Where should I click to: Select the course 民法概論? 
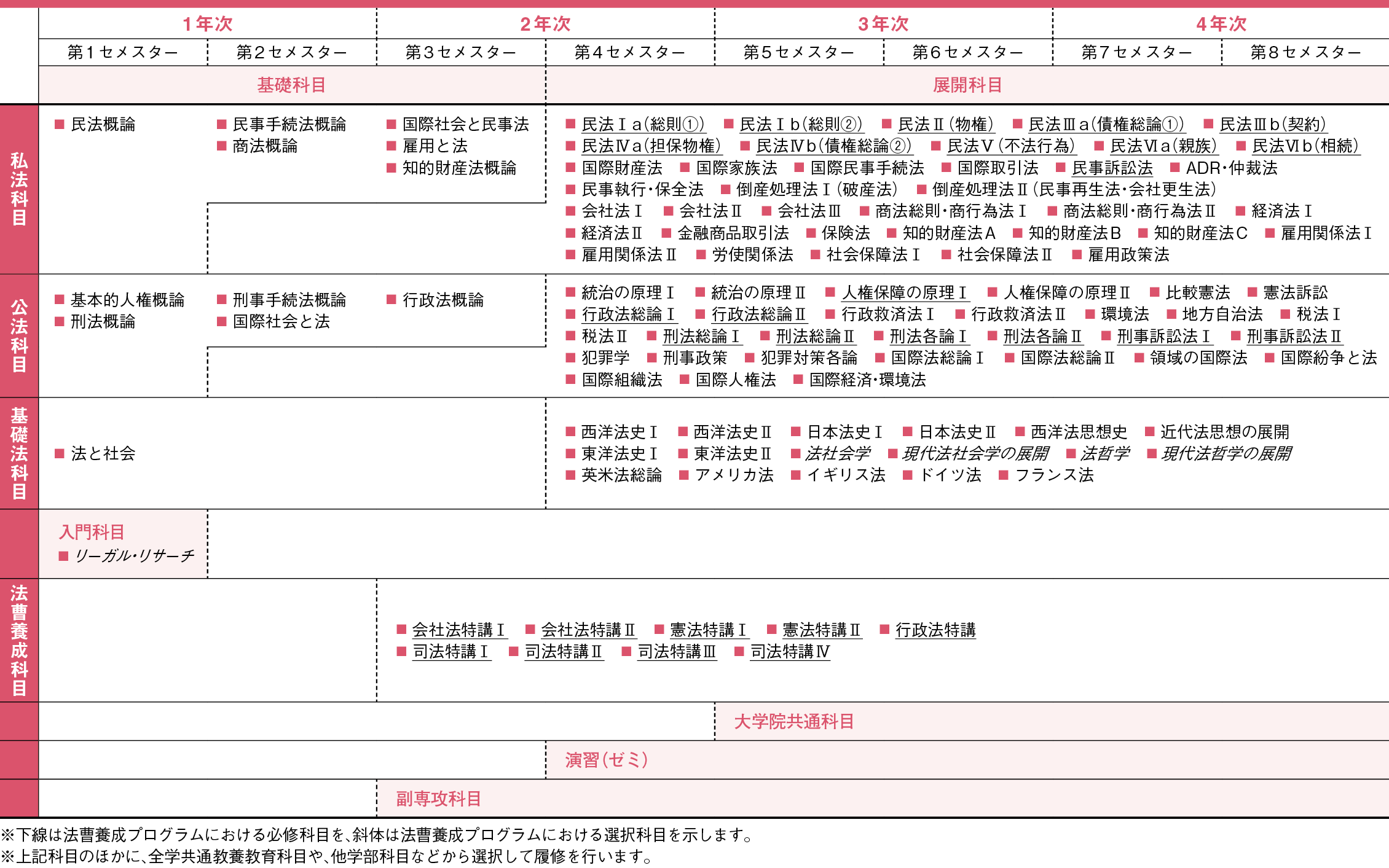[103, 124]
